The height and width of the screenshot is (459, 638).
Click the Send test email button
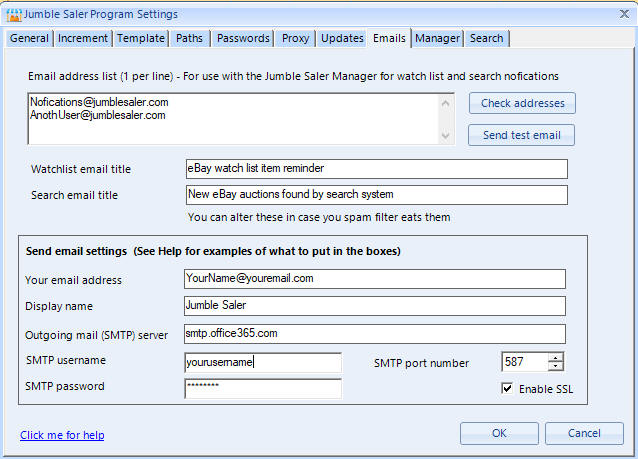522,135
